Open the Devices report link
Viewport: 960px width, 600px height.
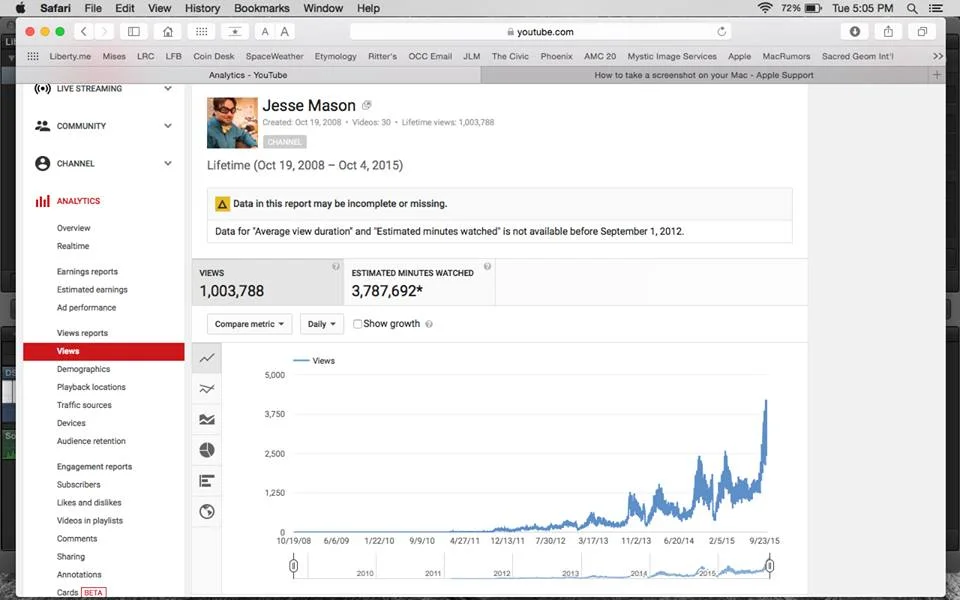click(x=71, y=424)
